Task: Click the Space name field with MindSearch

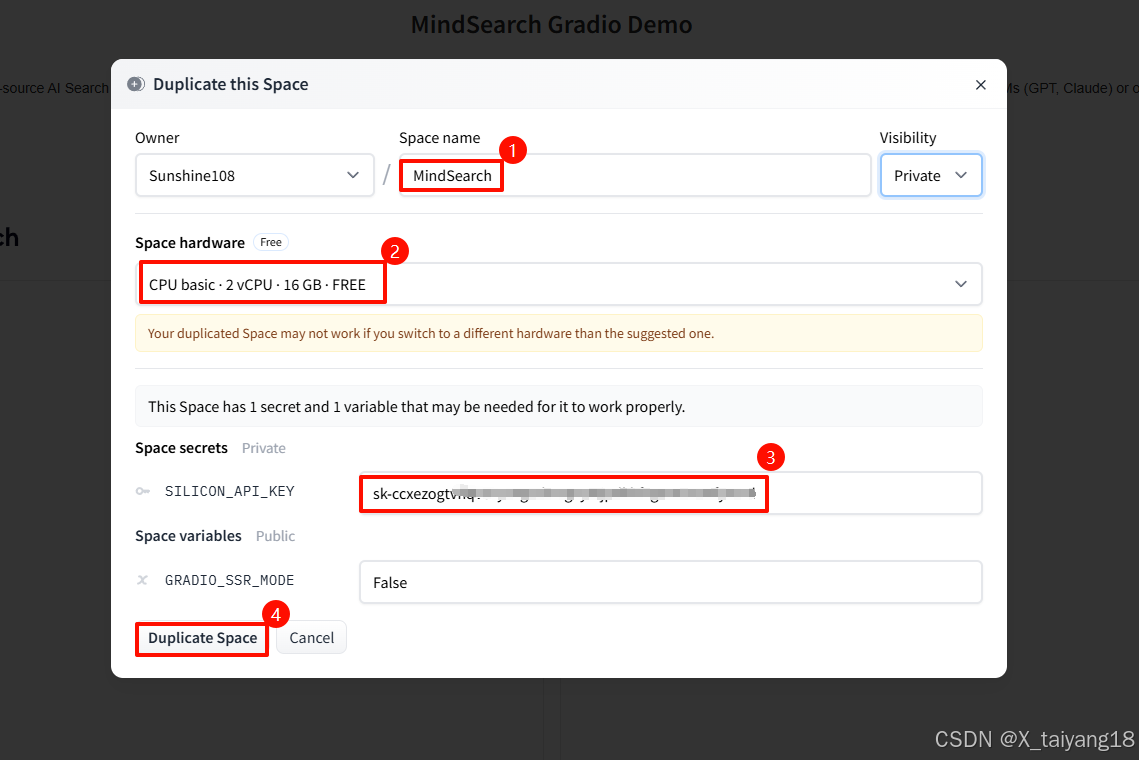Action: (634, 175)
